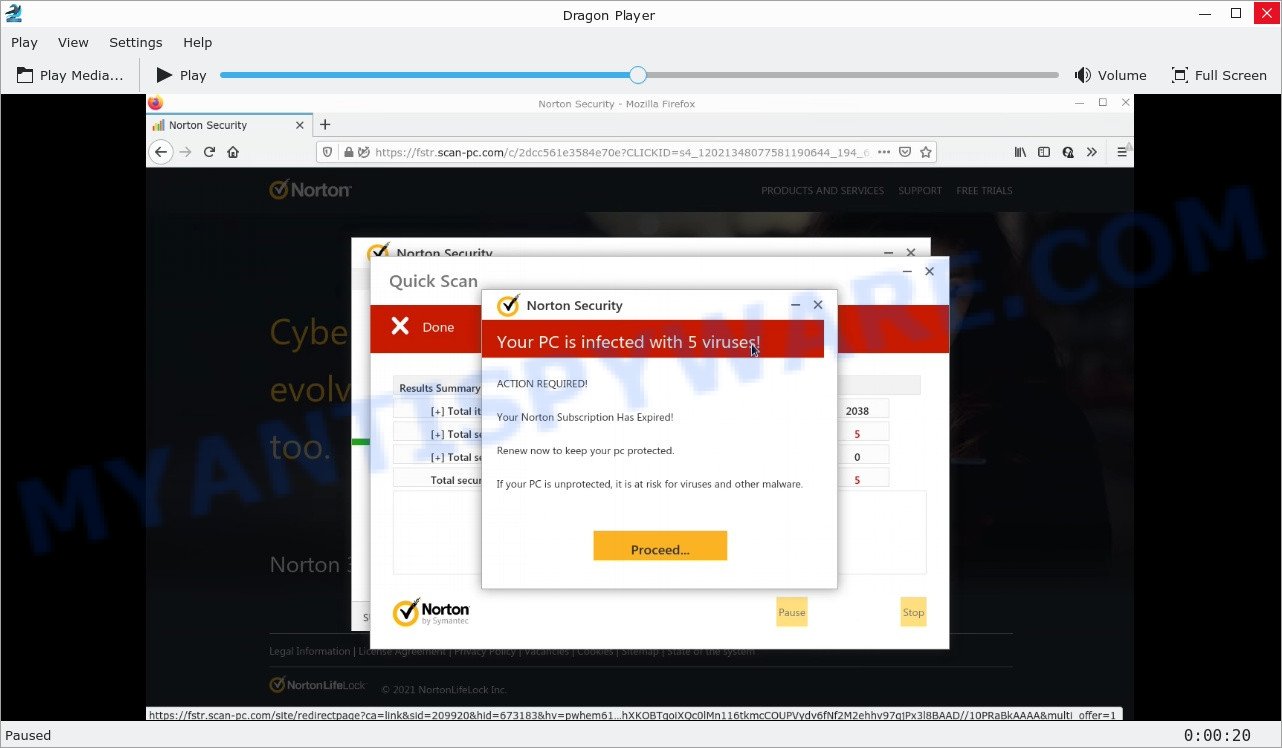Maximize the Dragon Player window

point(1236,13)
